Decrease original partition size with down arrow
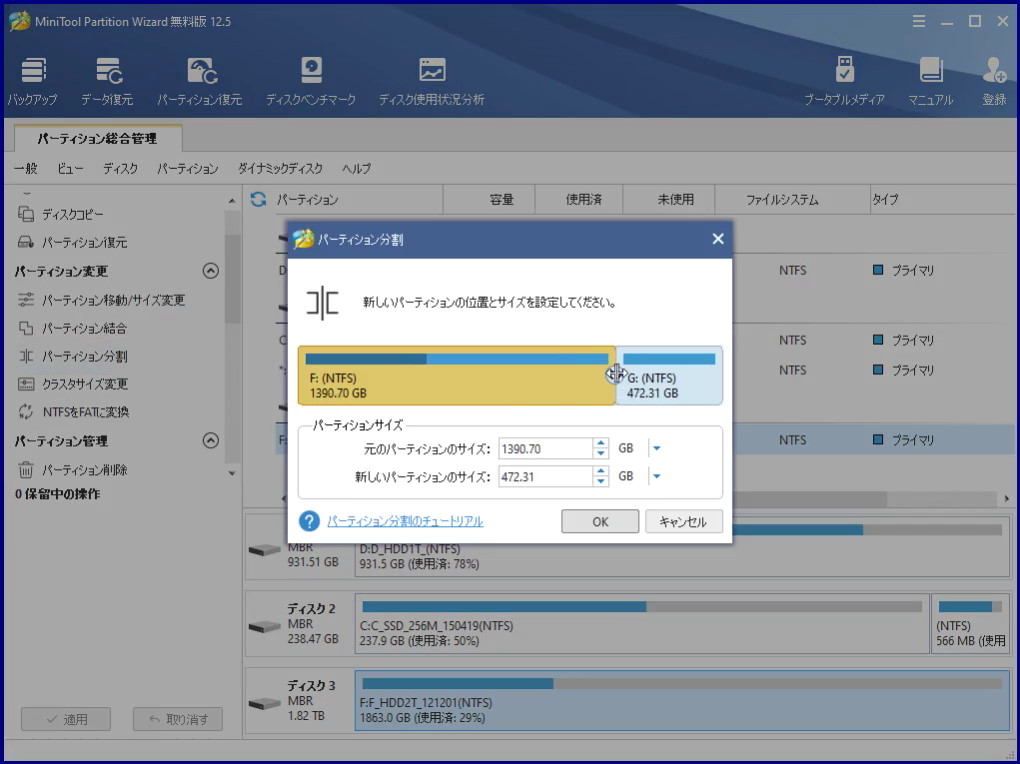The width and height of the screenshot is (1020, 764). [601, 454]
